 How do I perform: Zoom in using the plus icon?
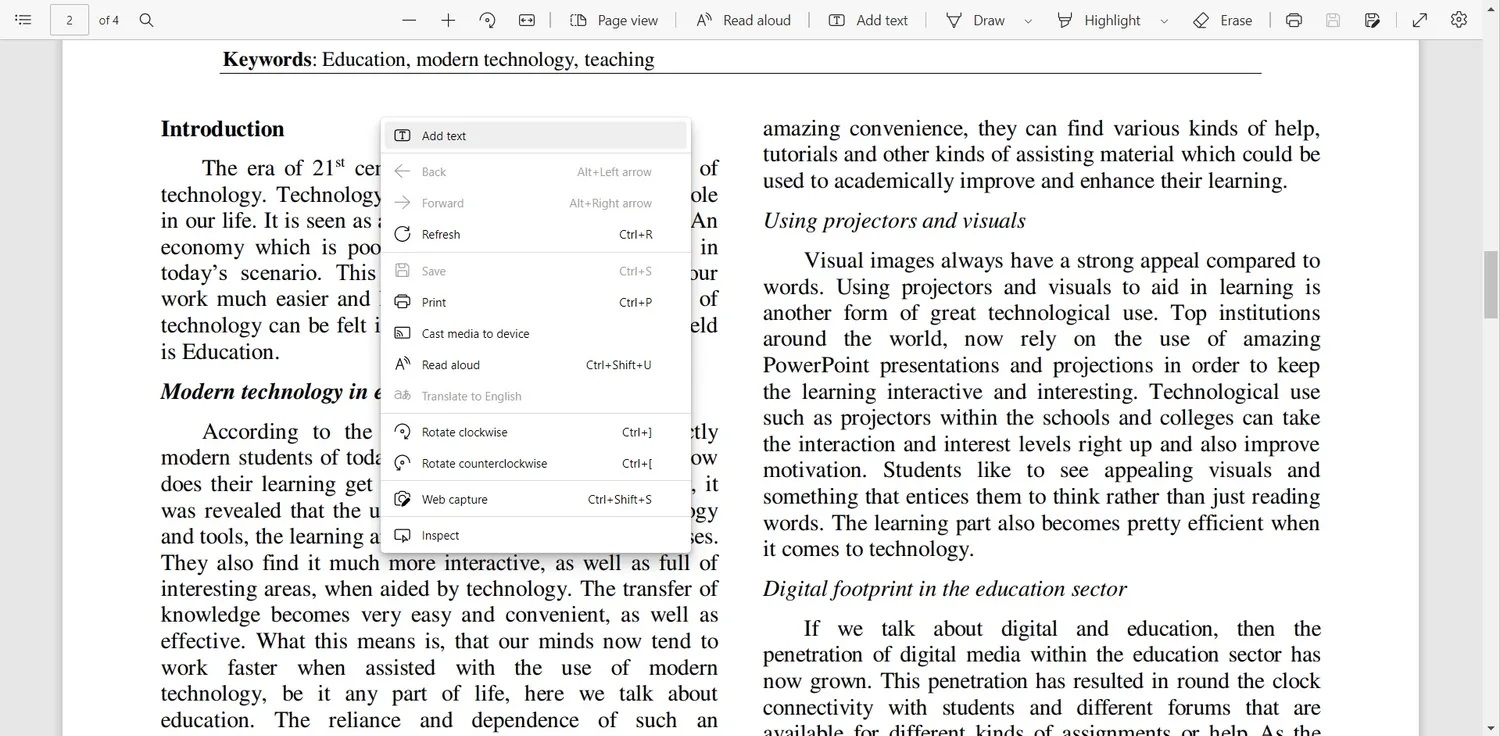(x=448, y=20)
